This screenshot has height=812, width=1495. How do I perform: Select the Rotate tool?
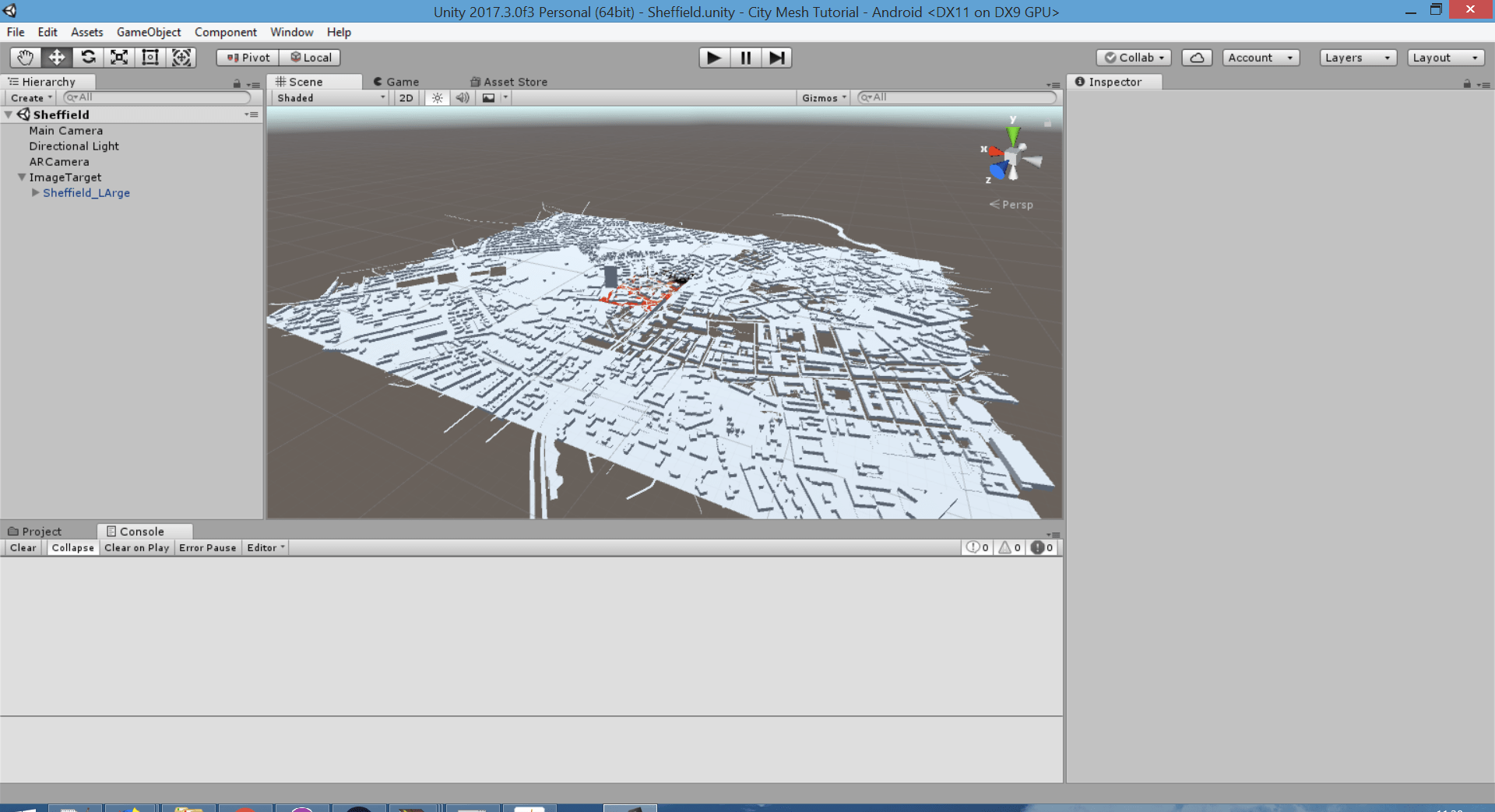pyautogui.click(x=88, y=58)
